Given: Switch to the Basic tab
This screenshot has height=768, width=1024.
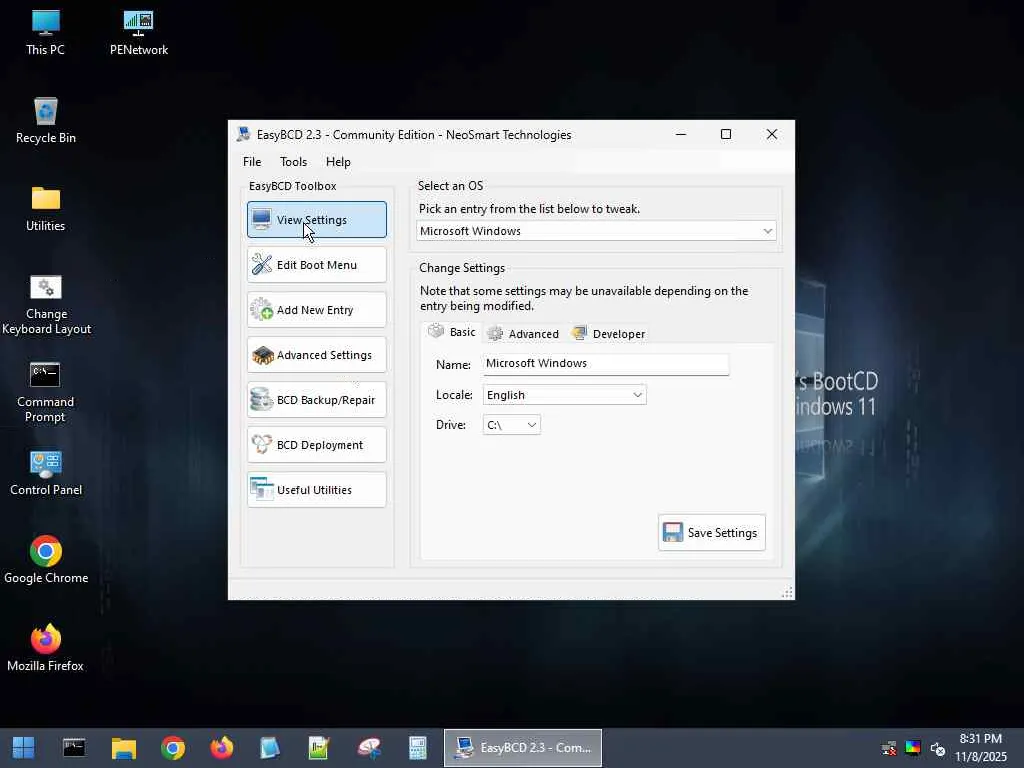Looking at the screenshot, I should point(452,332).
